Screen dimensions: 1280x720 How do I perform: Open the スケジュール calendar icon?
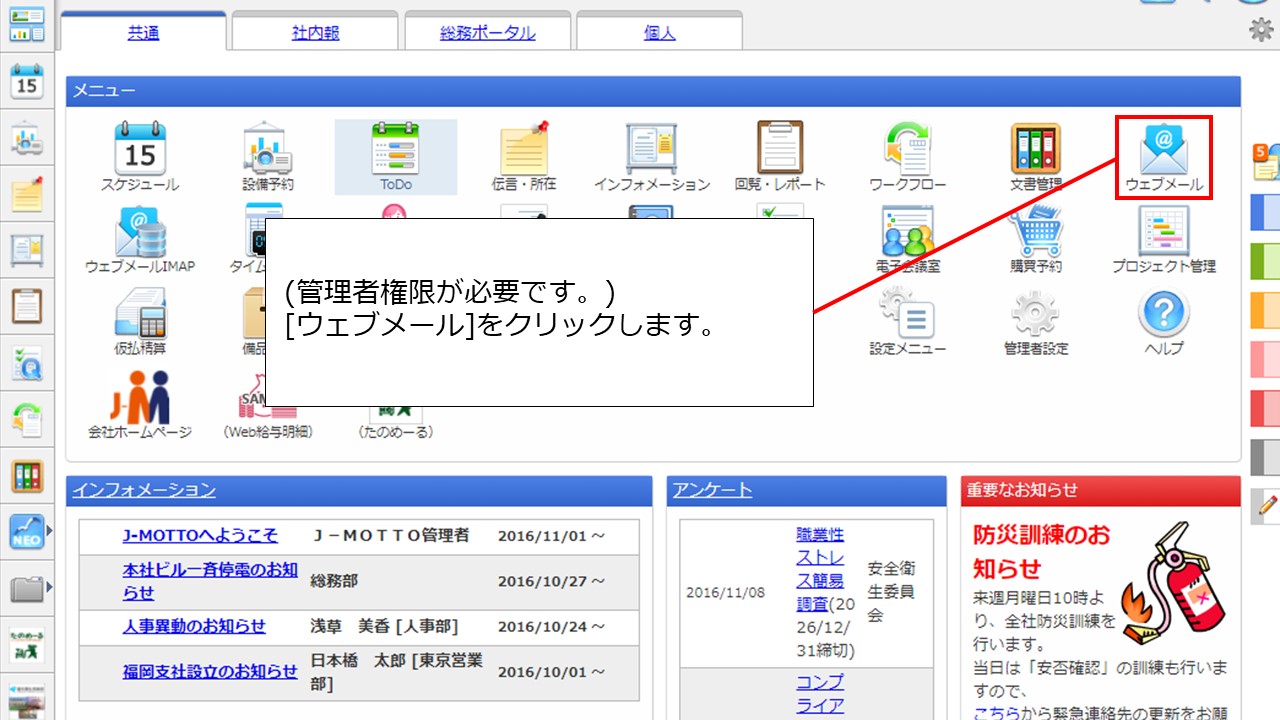(139, 155)
